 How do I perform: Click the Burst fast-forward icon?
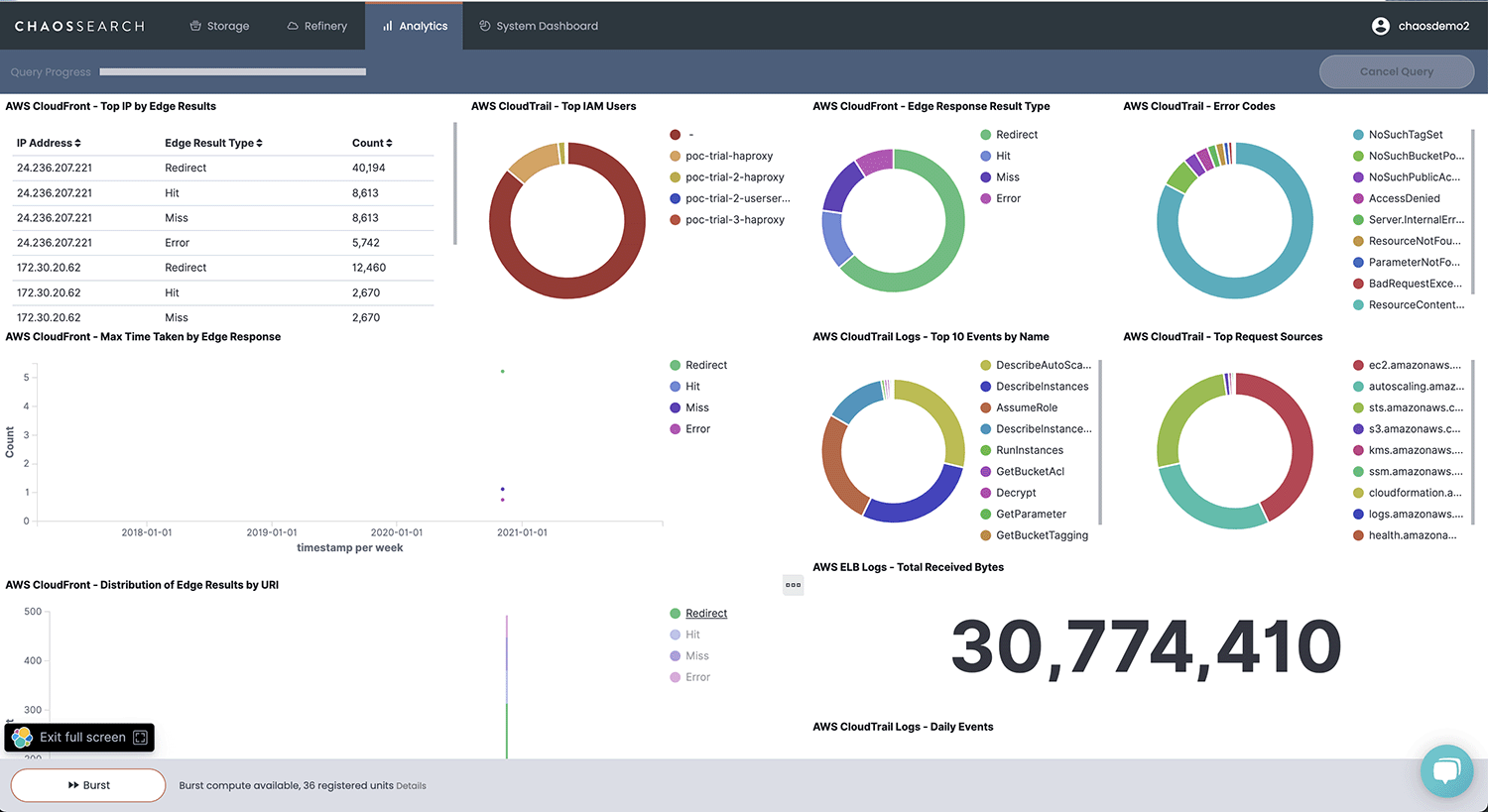pyautogui.click(x=73, y=784)
